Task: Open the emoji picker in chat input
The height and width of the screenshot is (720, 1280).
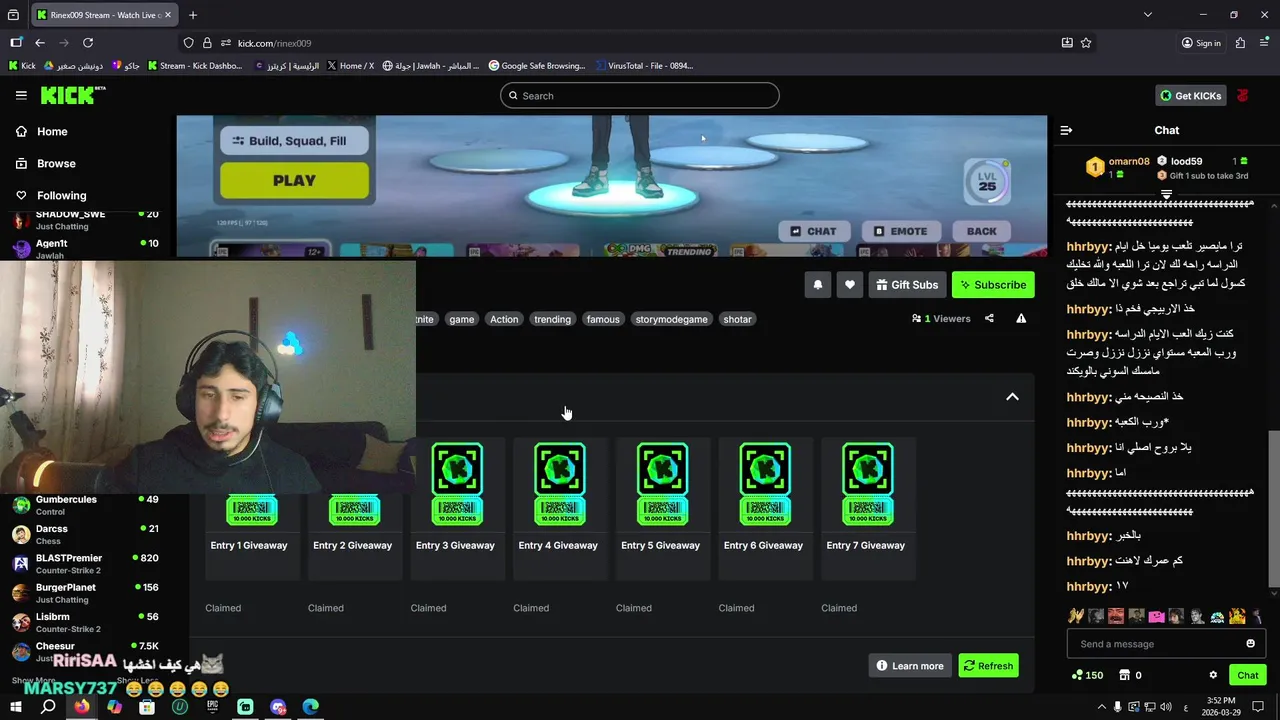Action: [x=1250, y=644]
